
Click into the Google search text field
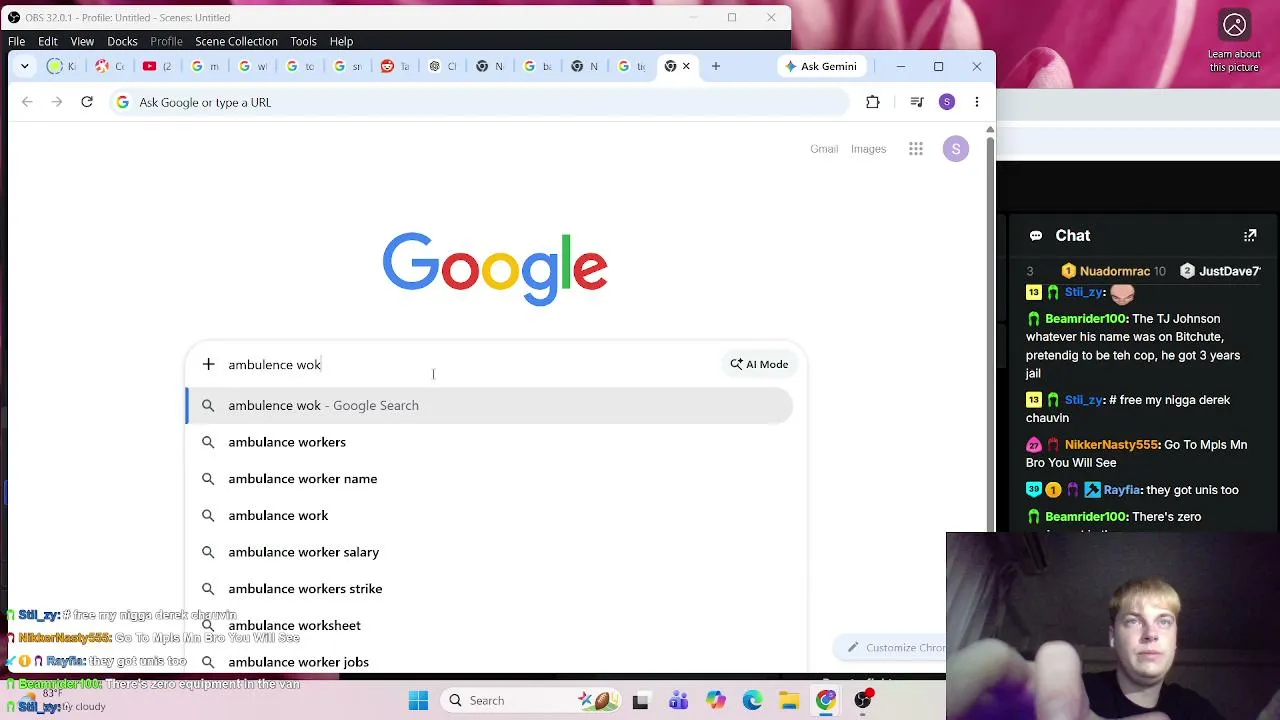(470, 364)
